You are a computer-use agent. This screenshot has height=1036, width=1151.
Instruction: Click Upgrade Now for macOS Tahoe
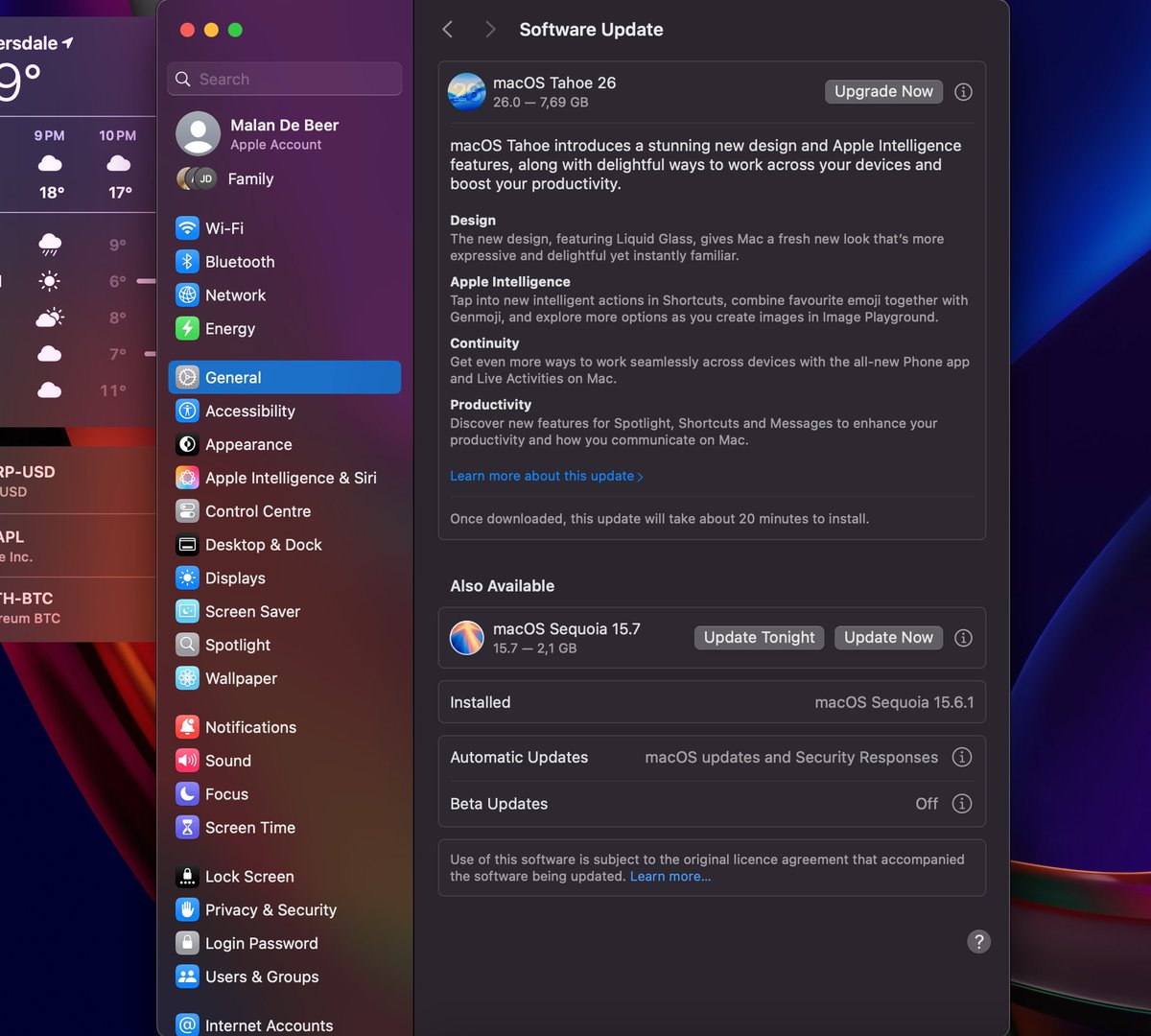tap(884, 91)
